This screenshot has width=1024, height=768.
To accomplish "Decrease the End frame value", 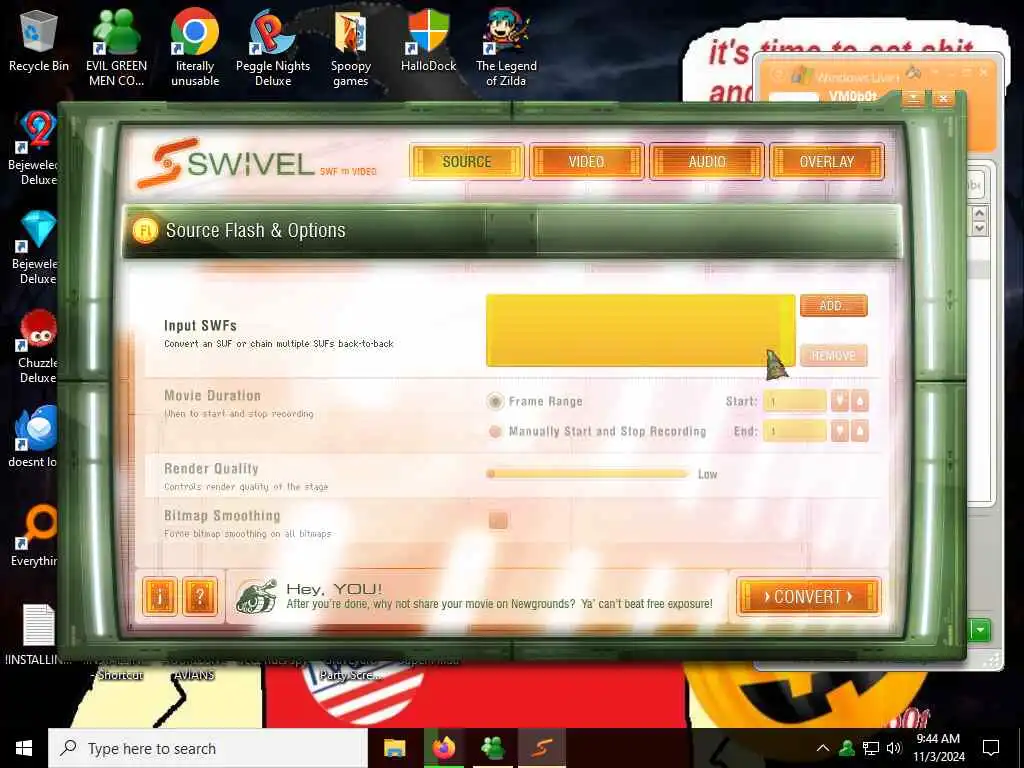I will click(x=840, y=431).
